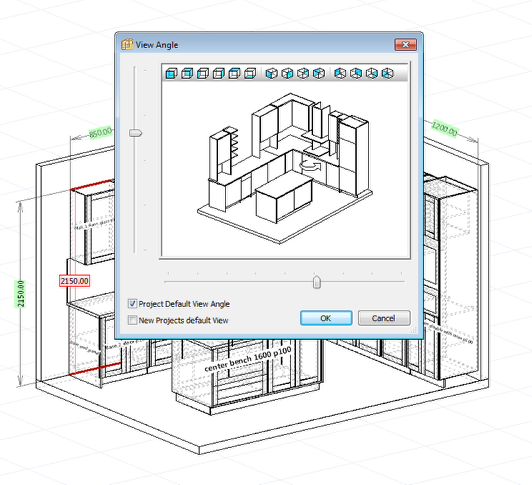Pick the first inside-corner view cube icon

[x=340, y=73]
